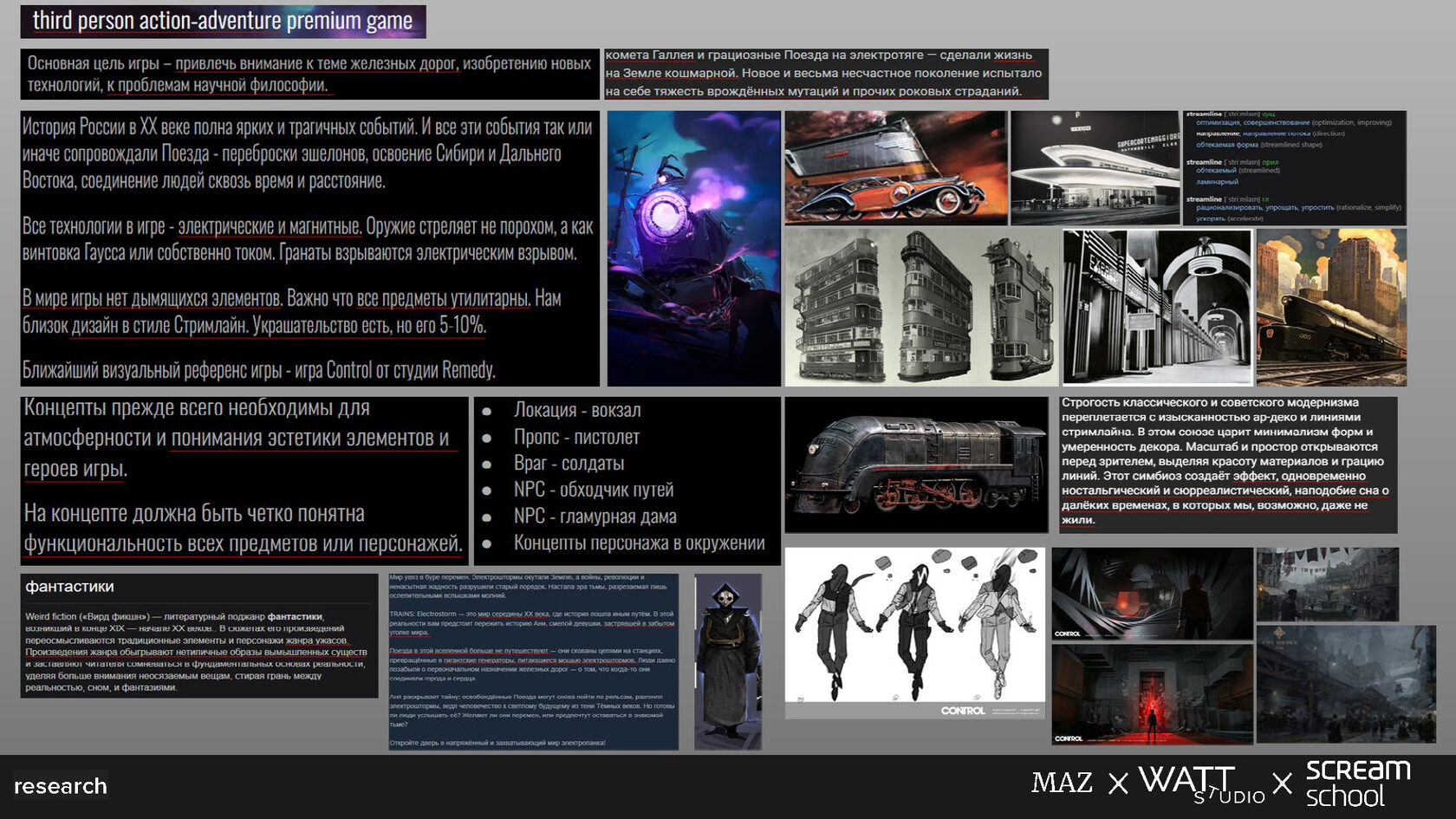
Task: Click the Control screenshot with red doorway
Action: (1152, 694)
